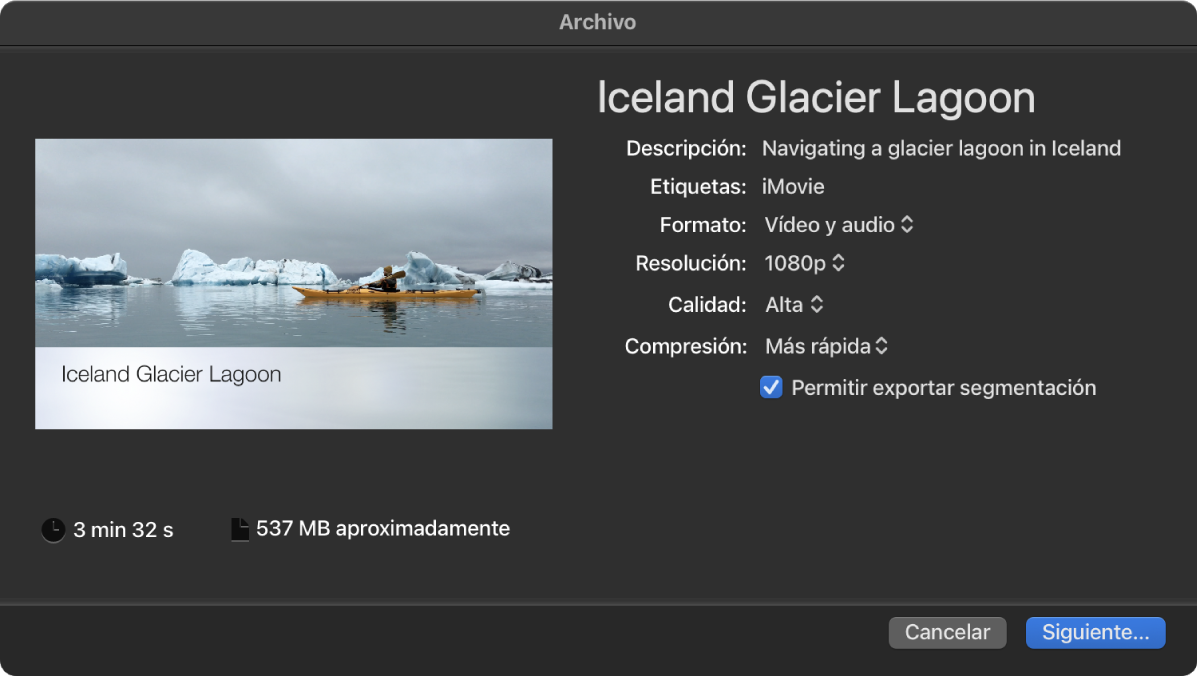
Task: Click the 537 MB aproximadamente text
Action: click(x=382, y=529)
